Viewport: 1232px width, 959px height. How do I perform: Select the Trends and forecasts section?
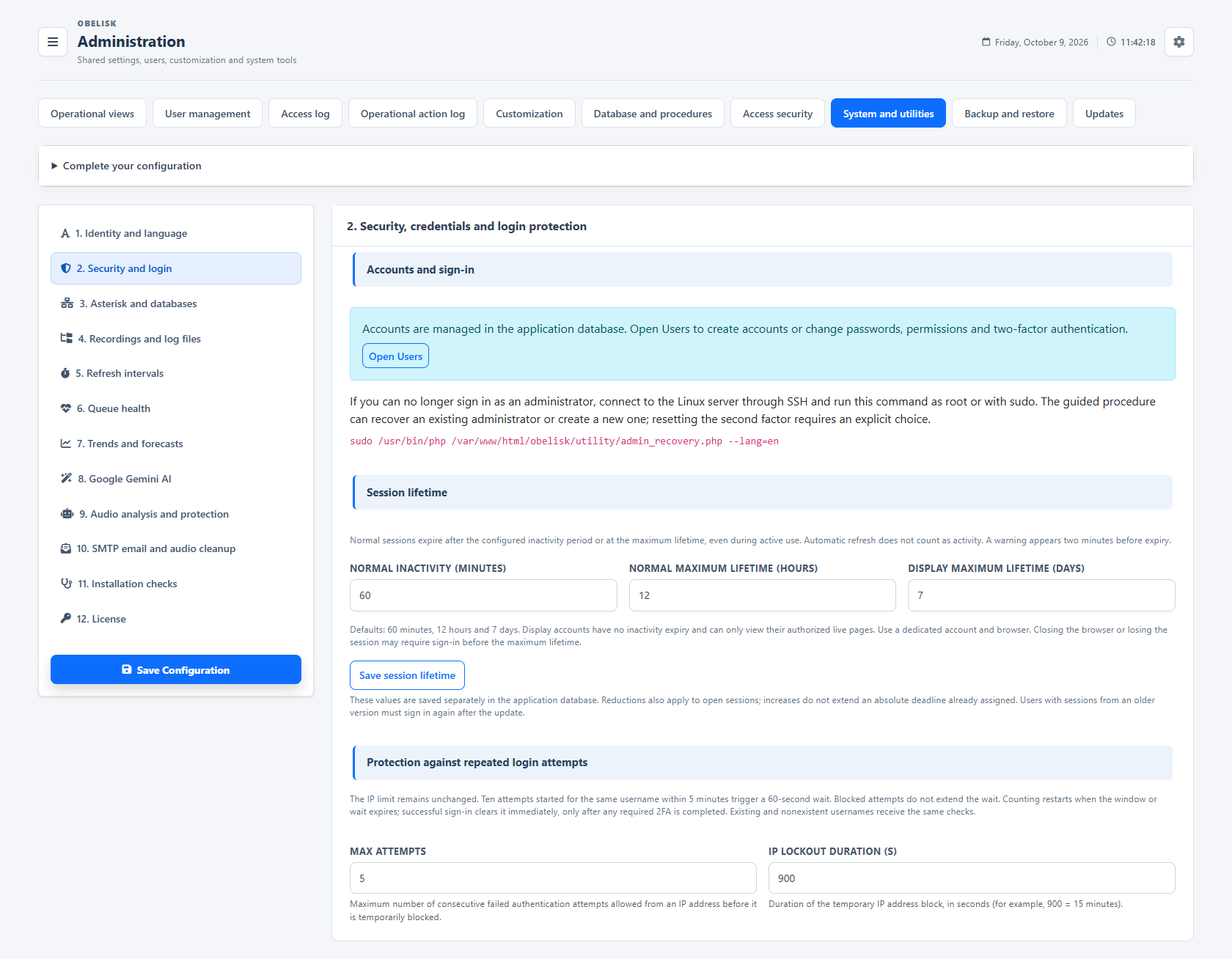click(x=176, y=444)
